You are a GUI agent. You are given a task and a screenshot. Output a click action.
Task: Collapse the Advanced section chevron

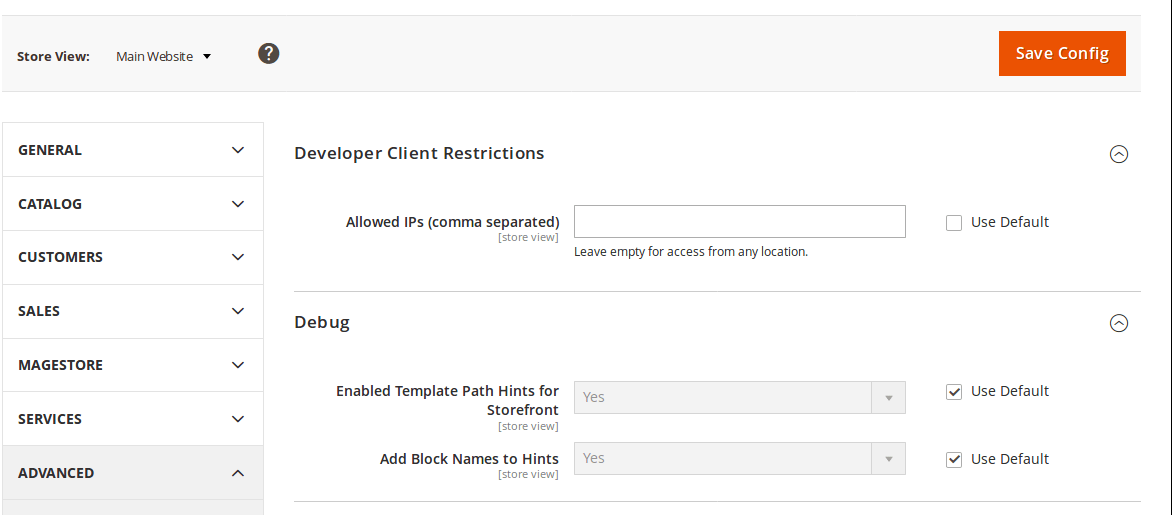click(x=238, y=473)
